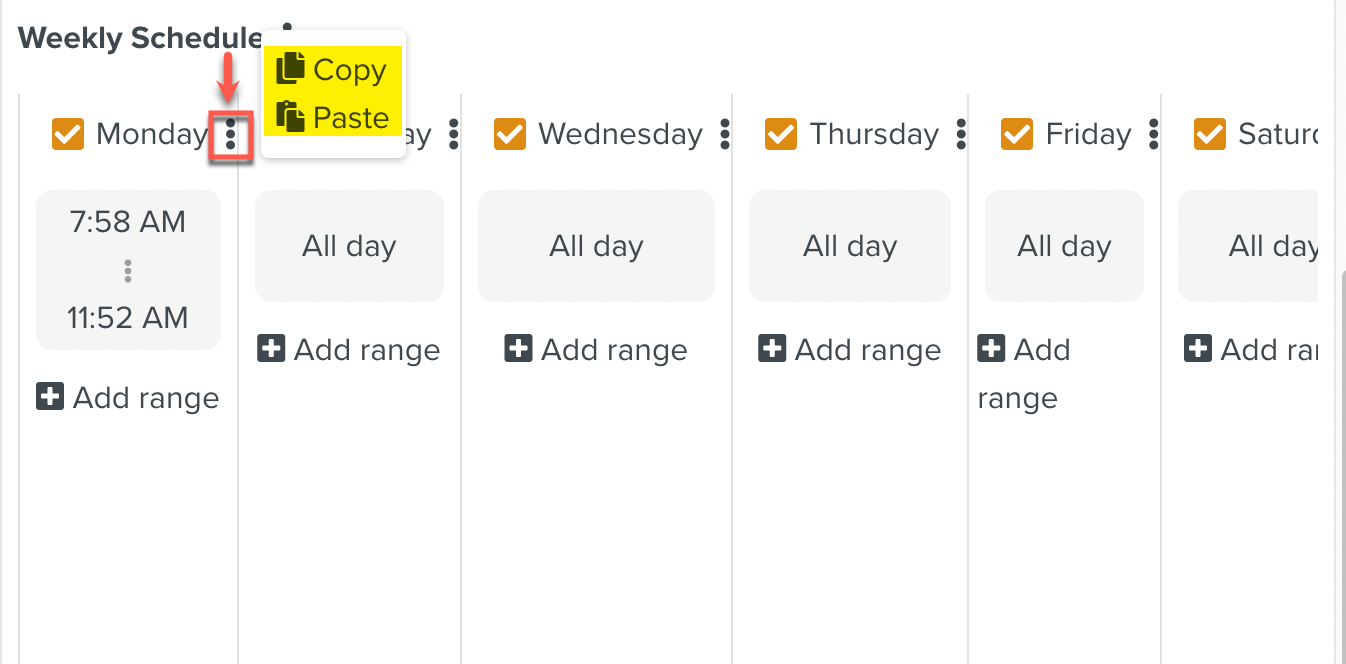The height and width of the screenshot is (664, 1346).
Task: Choose Paste from the context menu
Action: [x=350, y=118]
